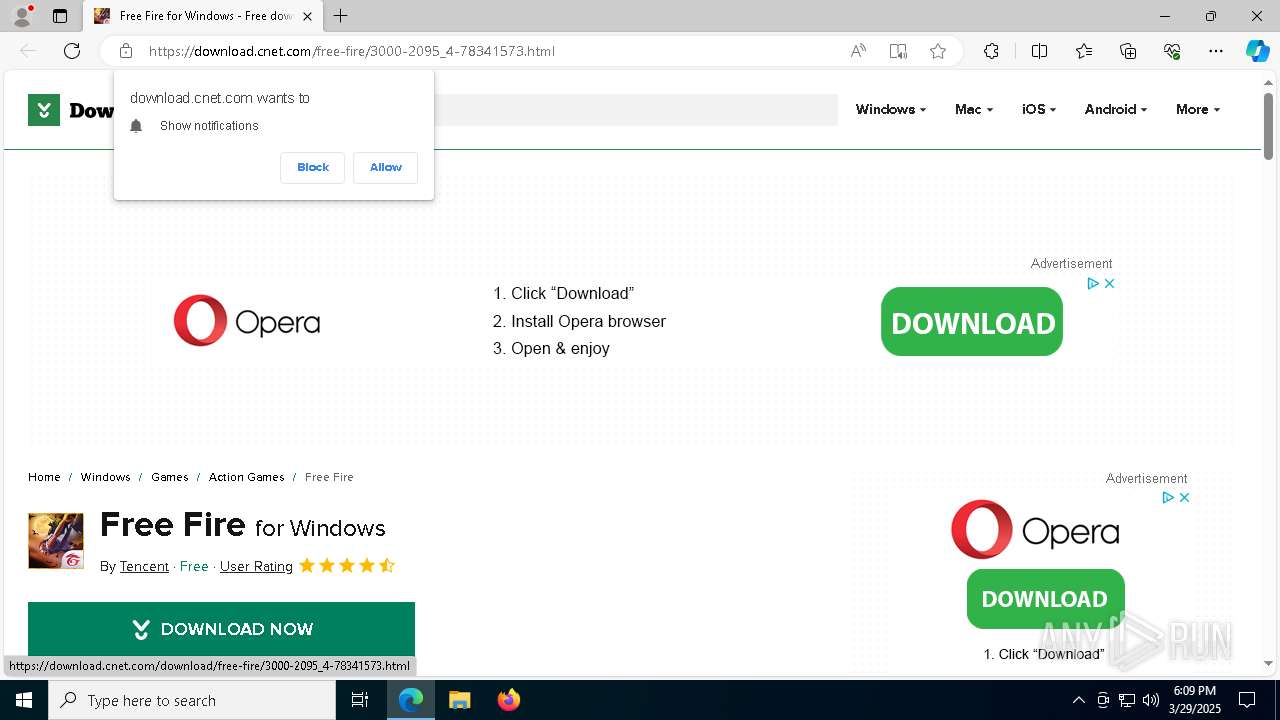Expand the Mac navigation dropdown
The height and width of the screenshot is (720, 1280).
click(x=973, y=109)
